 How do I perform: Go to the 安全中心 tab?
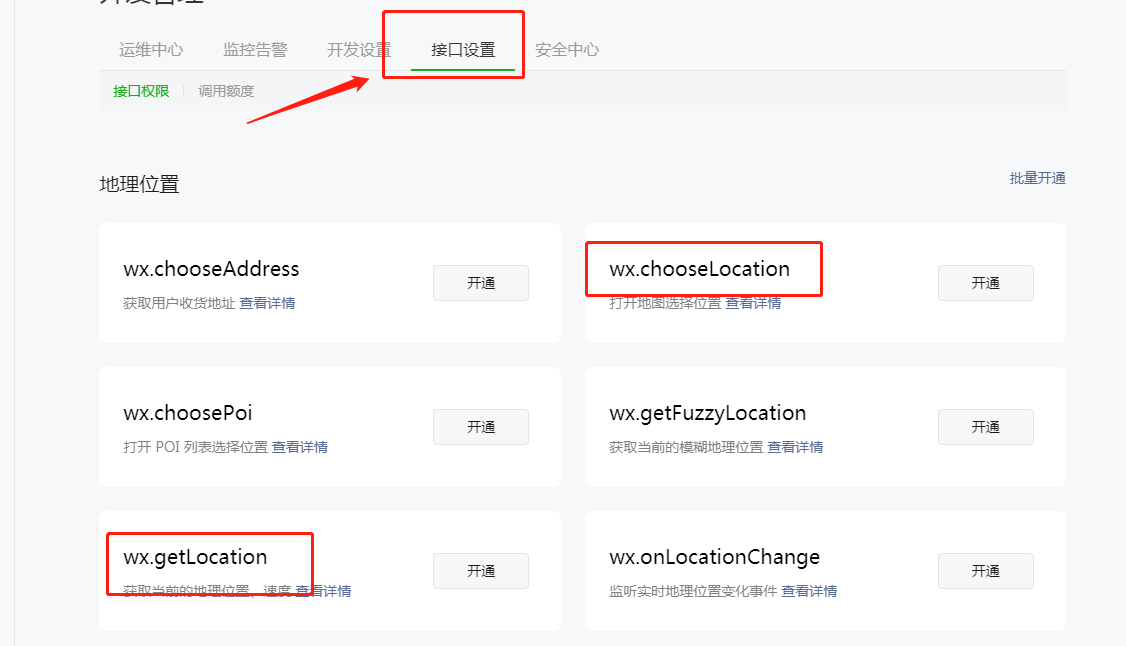pos(567,50)
